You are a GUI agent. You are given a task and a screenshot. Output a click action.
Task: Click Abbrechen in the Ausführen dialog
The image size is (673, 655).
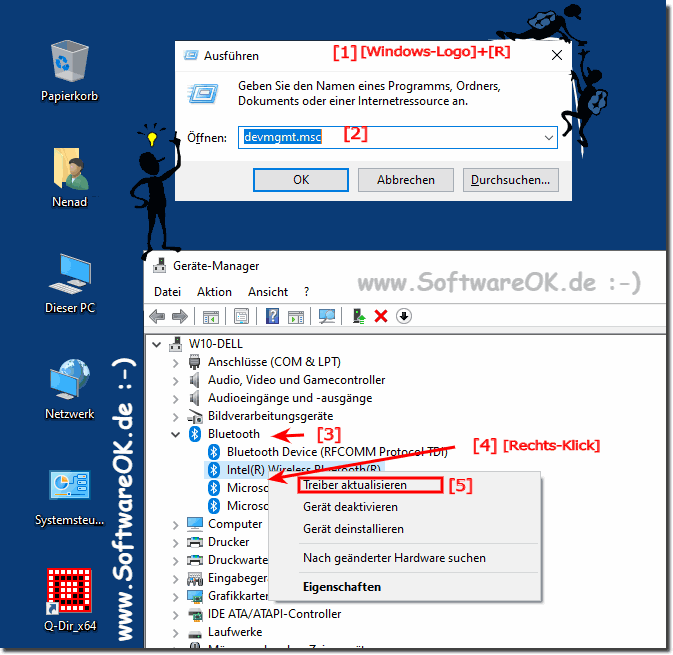click(x=406, y=180)
